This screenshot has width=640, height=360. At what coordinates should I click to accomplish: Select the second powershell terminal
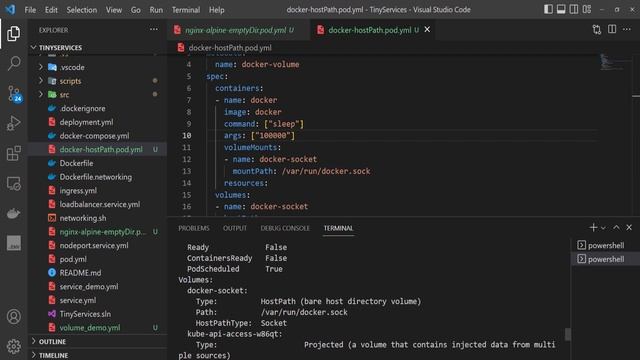click(x=605, y=259)
